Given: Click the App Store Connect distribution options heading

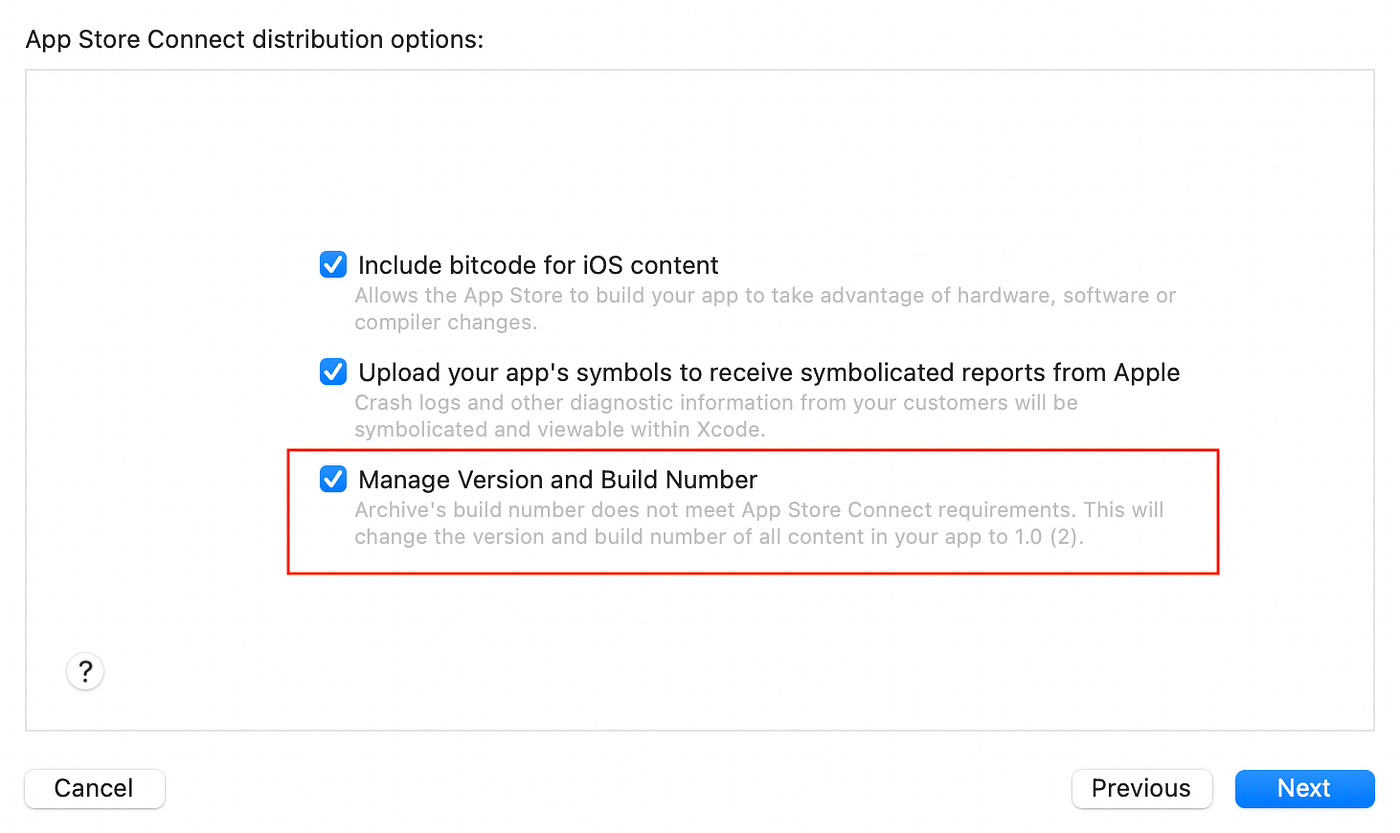Looking at the screenshot, I should [255, 39].
